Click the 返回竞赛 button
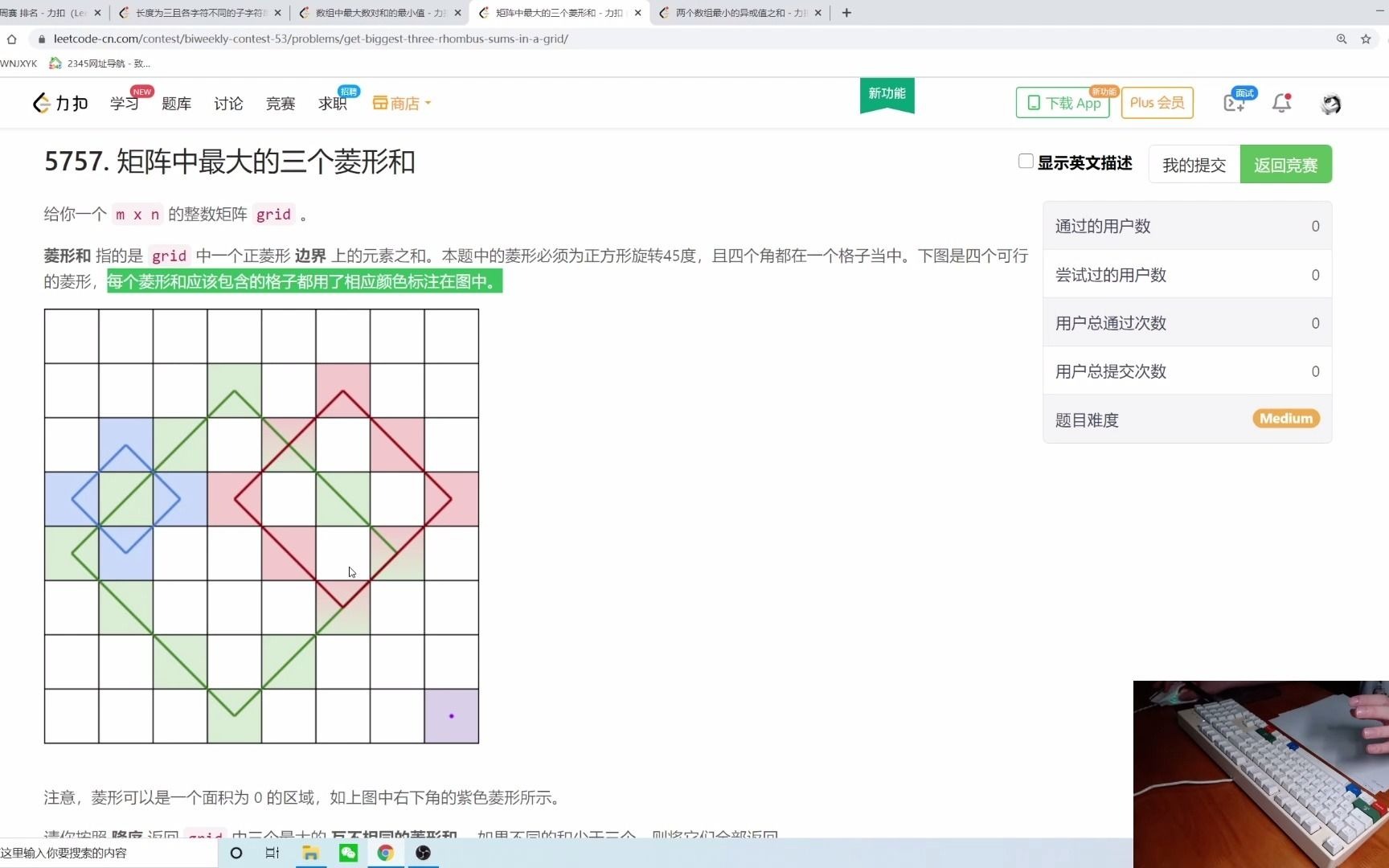 1286,164
